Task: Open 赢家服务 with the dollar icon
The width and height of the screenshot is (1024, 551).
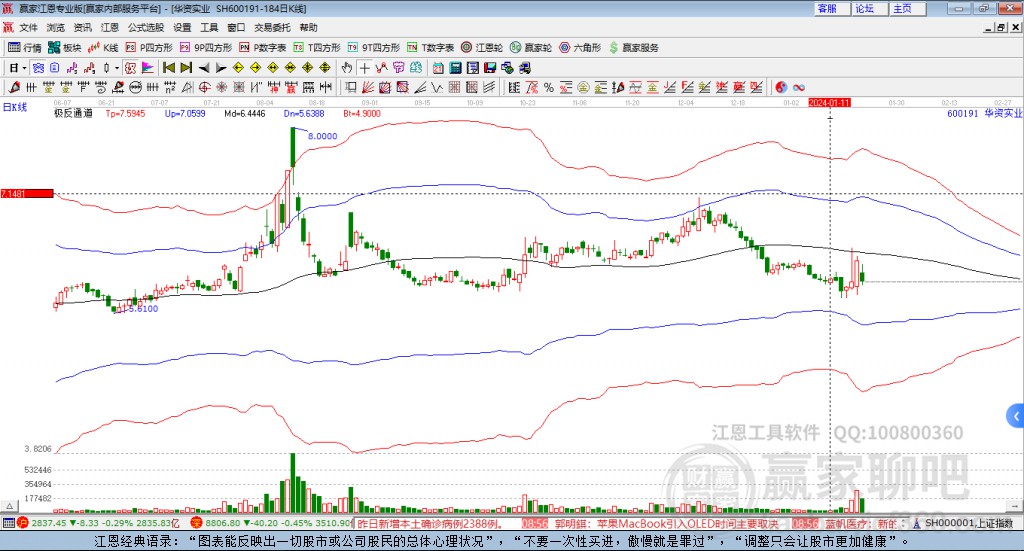Action: coord(633,48)
